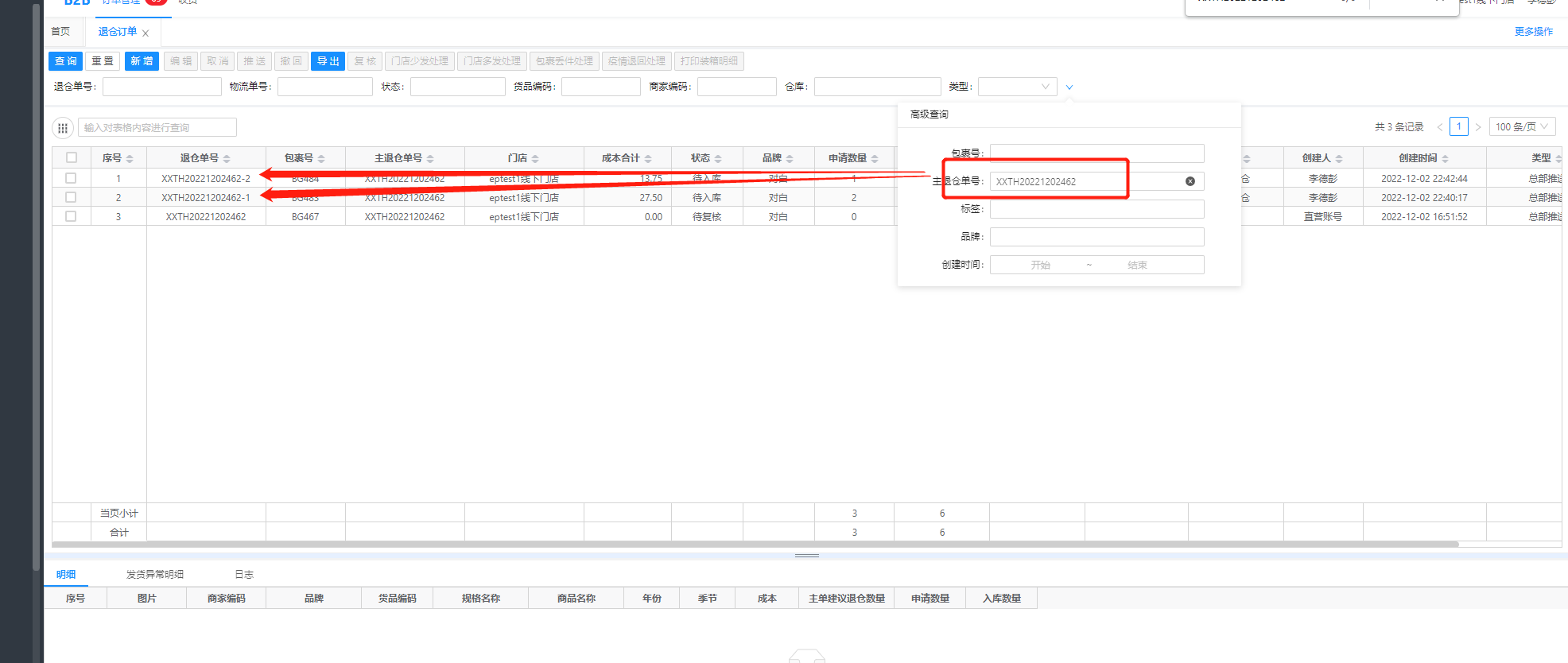Open the table column settings grid icon
The width and height of the screenshot is (1568, 663).
click(x=63, y=128)
